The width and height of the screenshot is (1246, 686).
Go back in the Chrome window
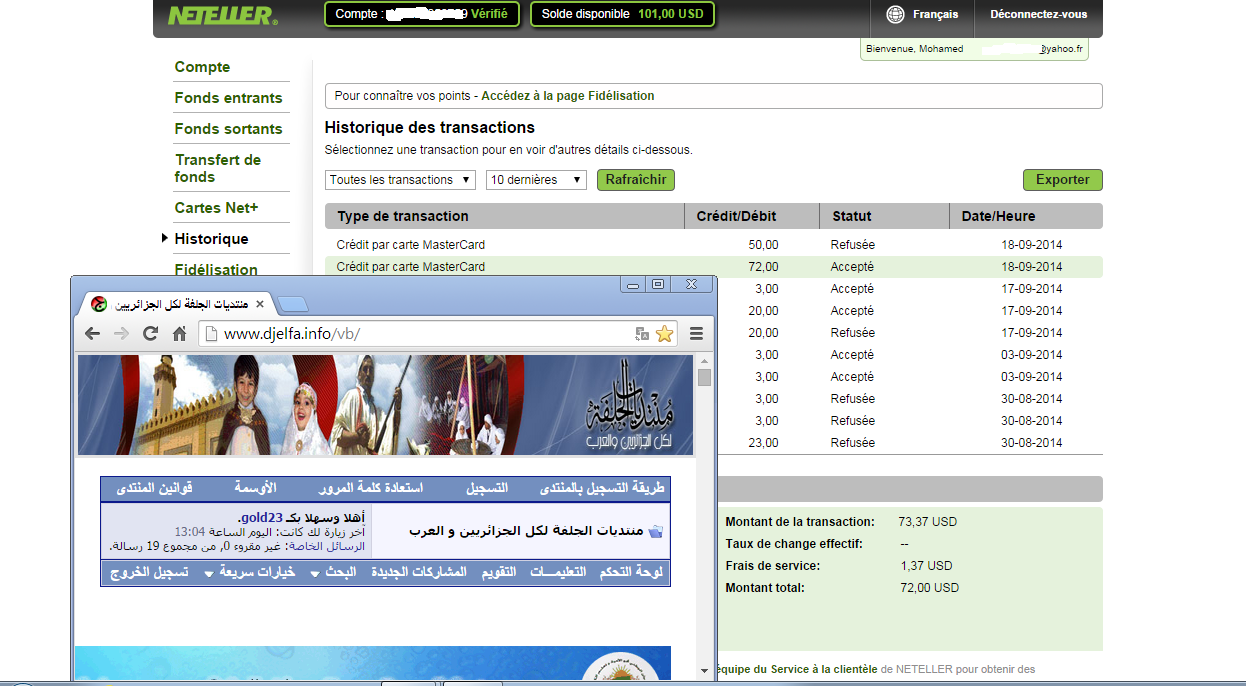[92, 334]
